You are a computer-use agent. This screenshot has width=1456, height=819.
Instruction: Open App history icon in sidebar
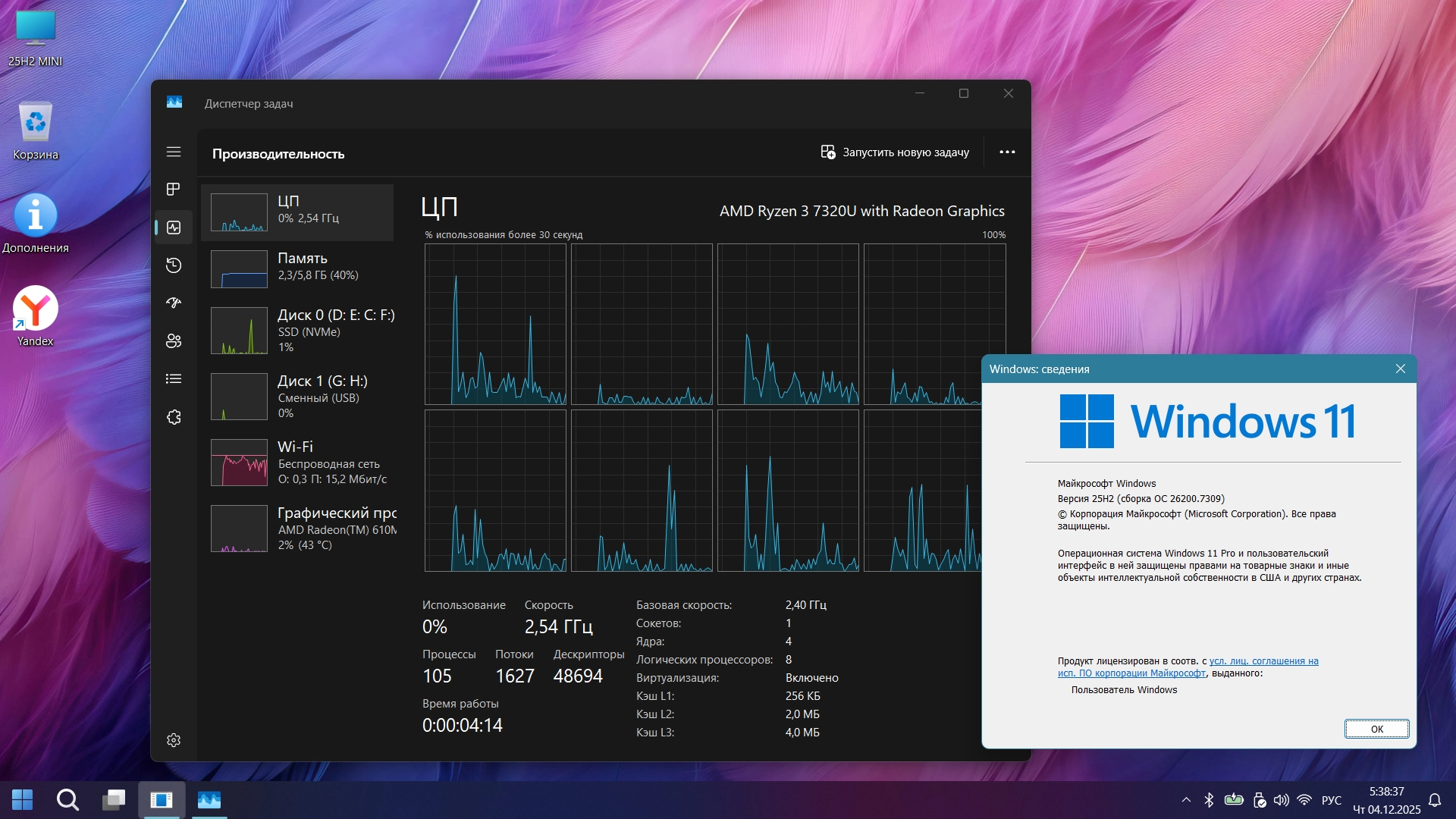[x=174, y=265]
